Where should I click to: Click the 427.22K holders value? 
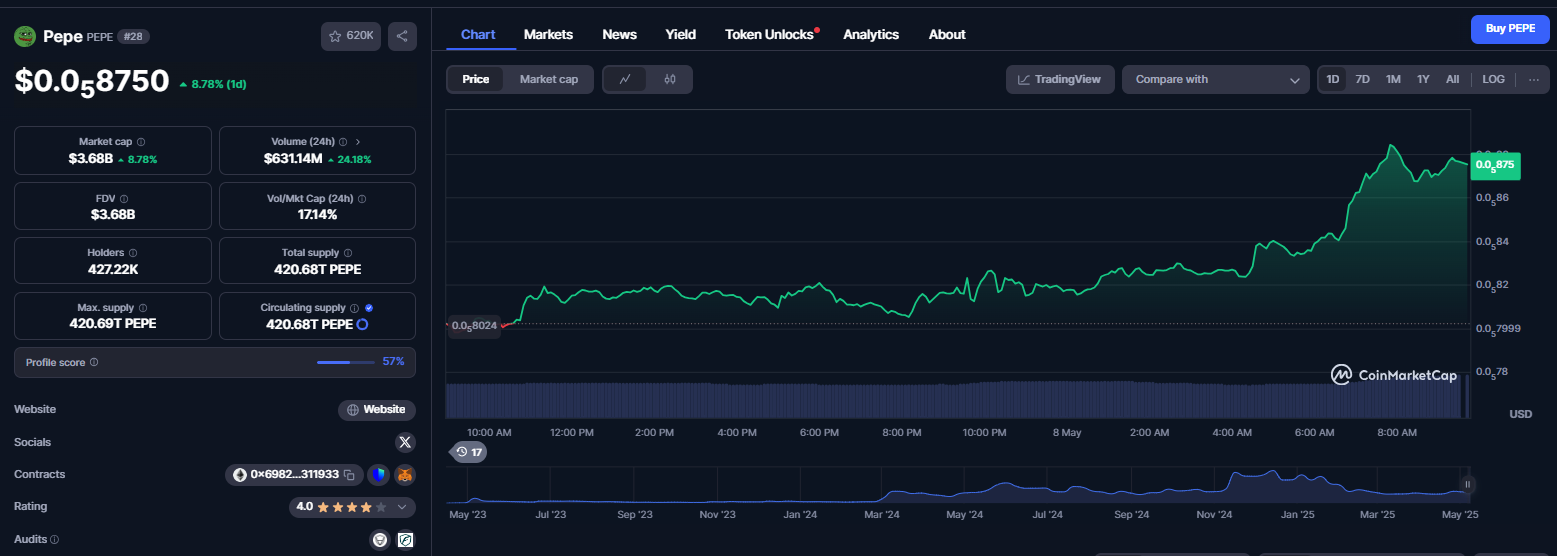(x=113, y=269)
